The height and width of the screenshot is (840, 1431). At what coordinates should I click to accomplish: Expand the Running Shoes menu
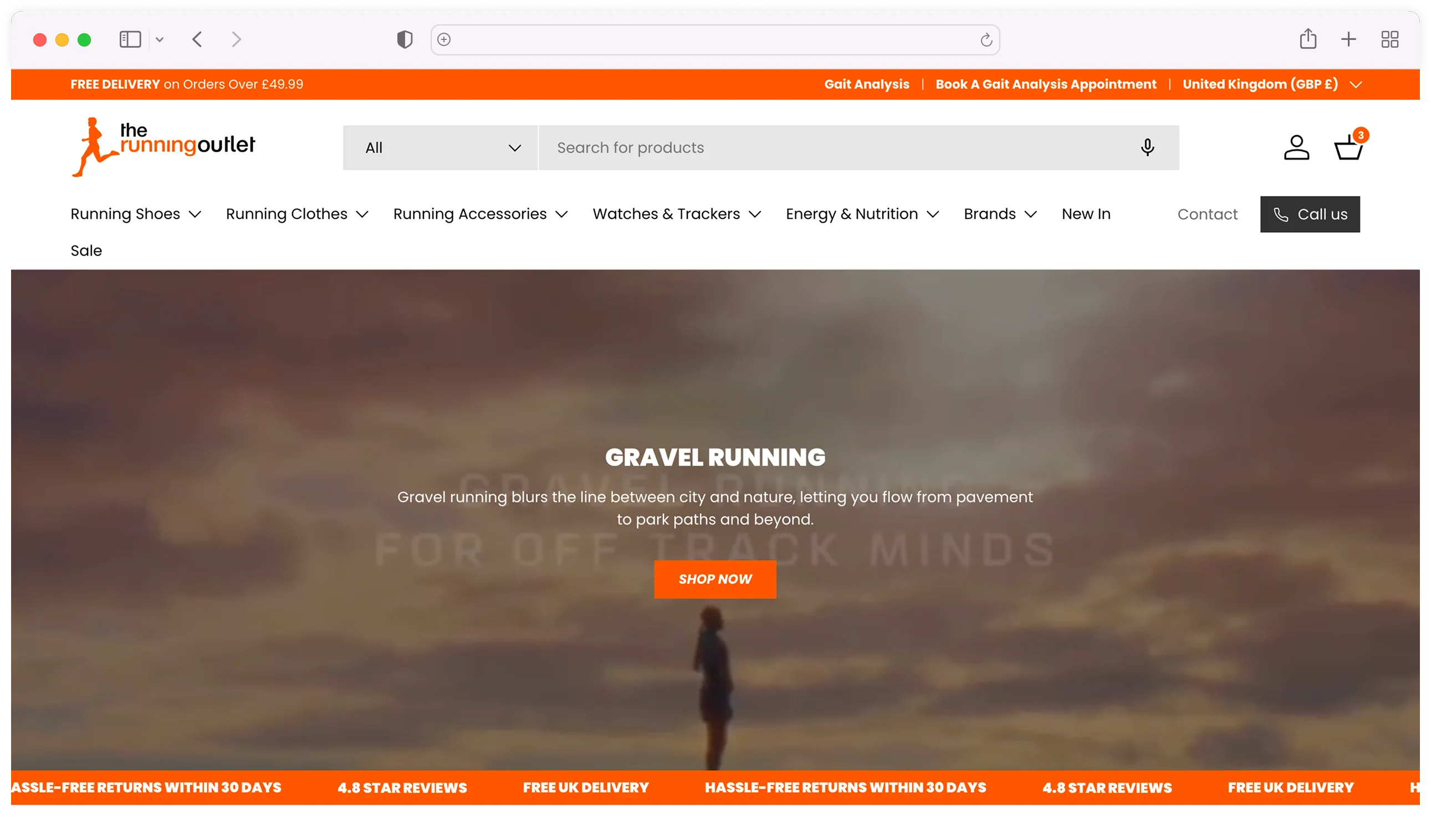click(136, 214)
